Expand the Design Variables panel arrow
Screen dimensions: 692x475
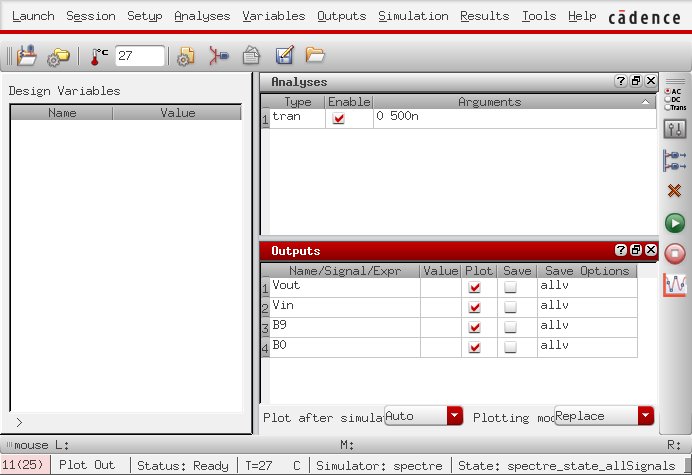pyautogui.click(x=19, y=423)
